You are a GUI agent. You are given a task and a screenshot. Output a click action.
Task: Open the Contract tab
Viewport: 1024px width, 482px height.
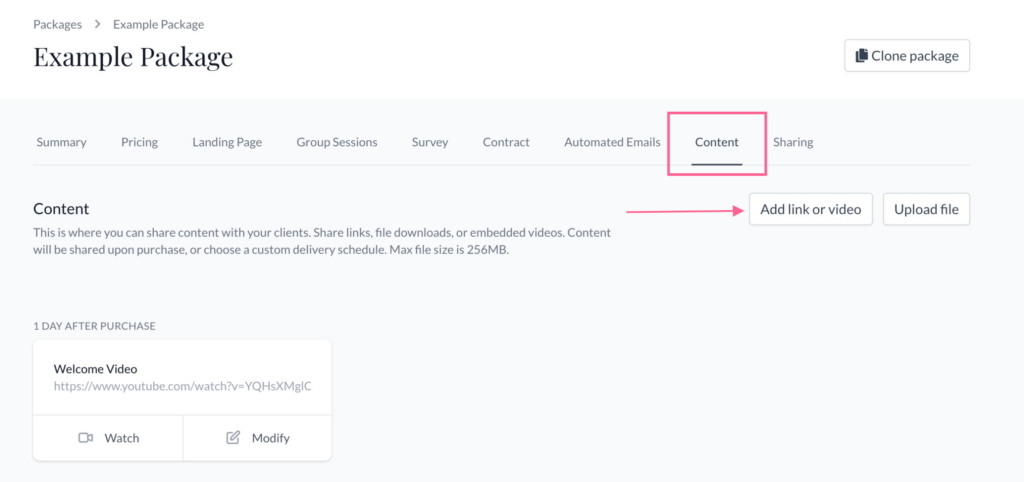pyautogui.click(x=506, y=142)
